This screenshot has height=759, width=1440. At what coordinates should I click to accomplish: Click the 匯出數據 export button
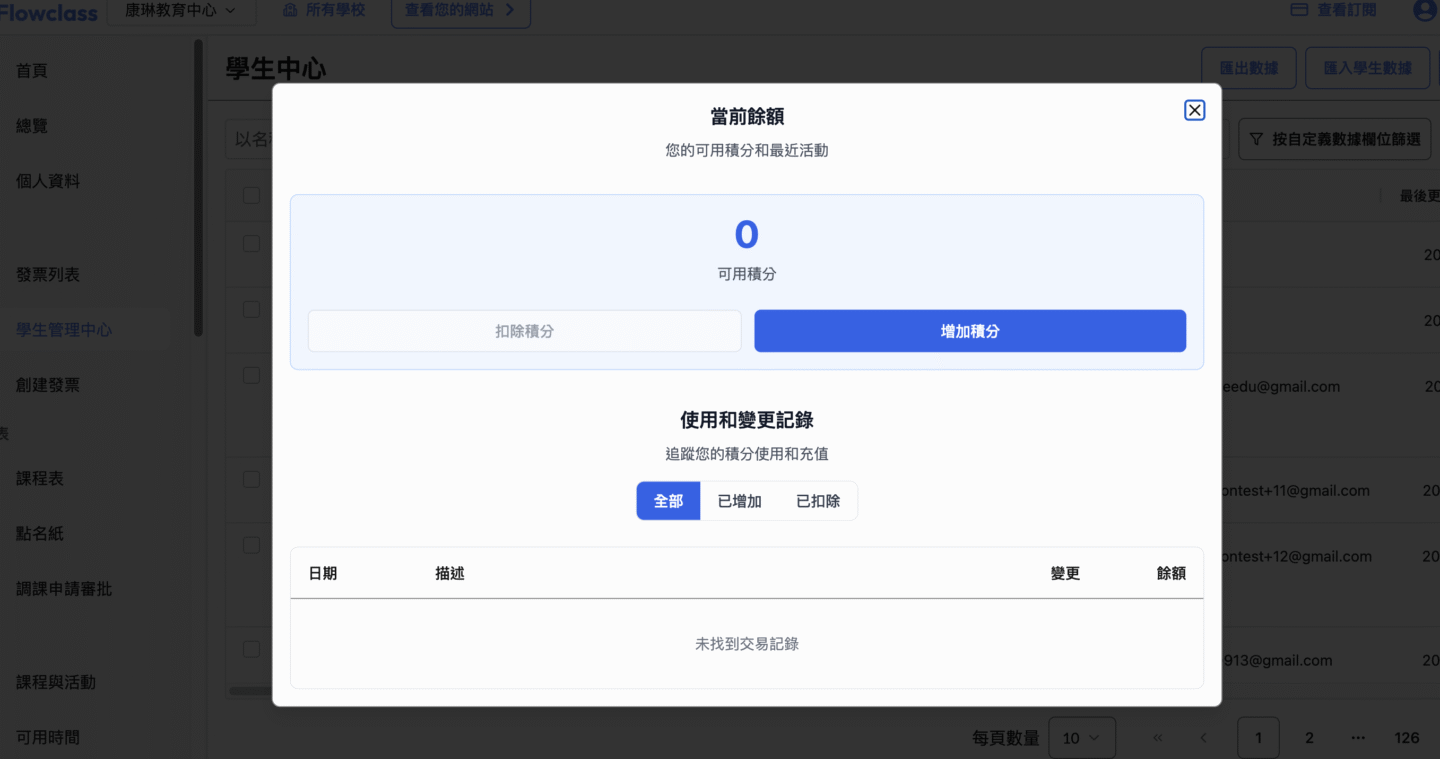(1248, 68)
